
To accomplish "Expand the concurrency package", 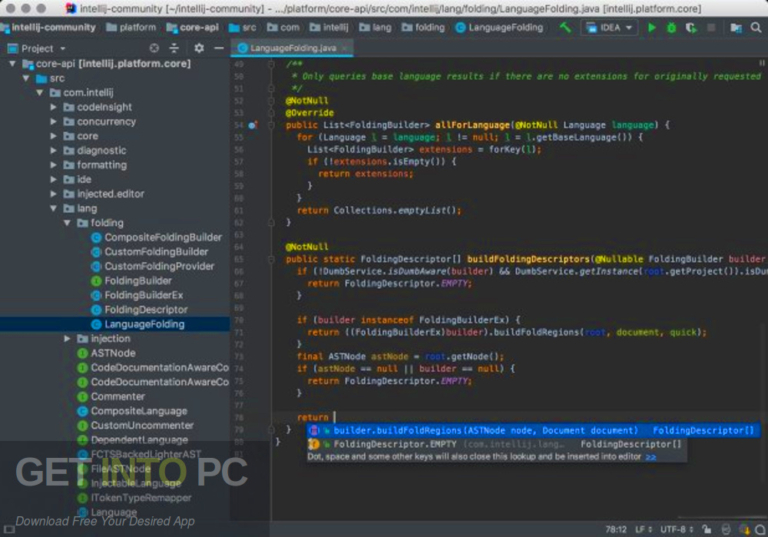I will point(53,122).
